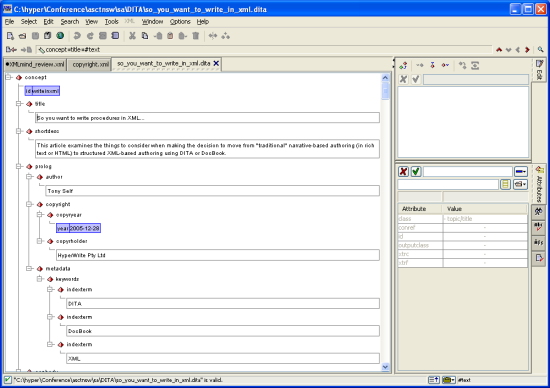
Task: Click the author field containing Tony Self
Action: 213,191
